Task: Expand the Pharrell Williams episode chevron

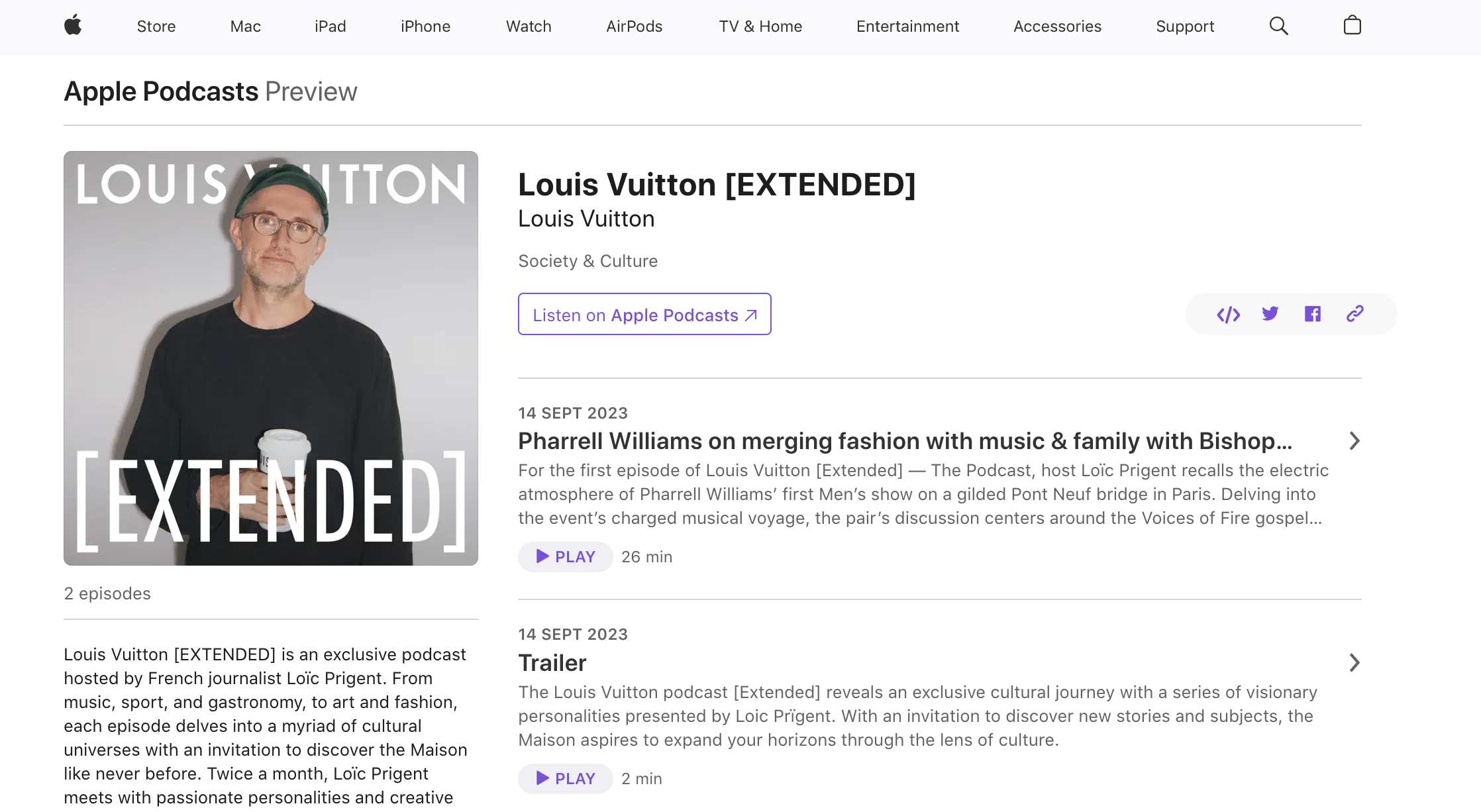Action: pos(1354,441)
